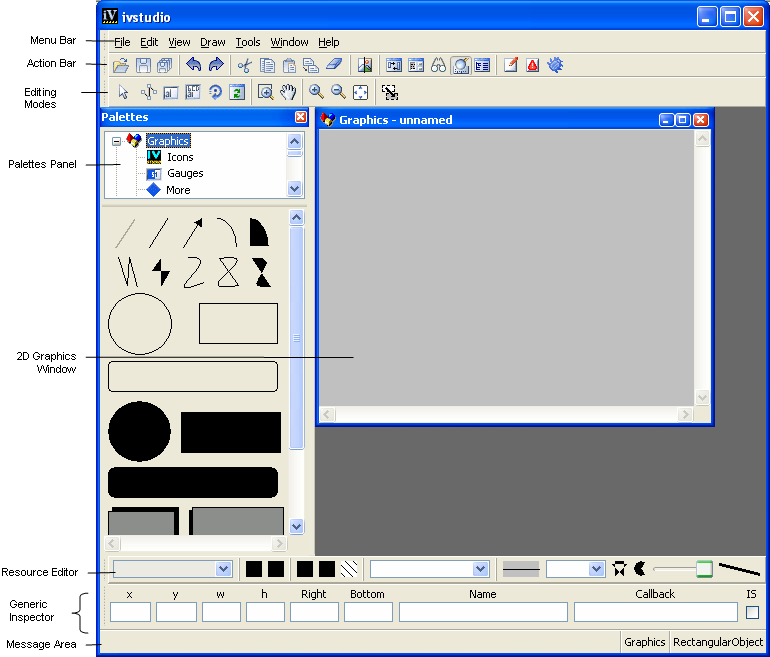
Task: Click the Undo arrow icon
Action: pyautogui.click(x=194, y=66)
